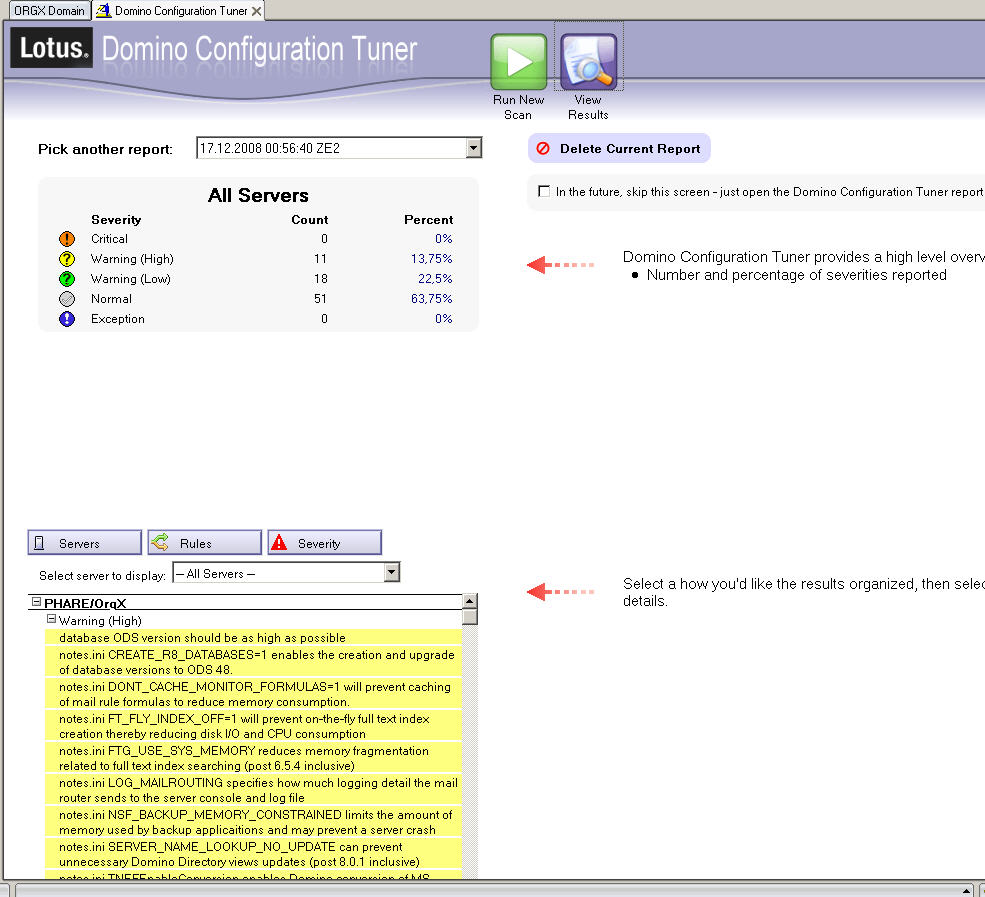
Task: Click the bottom-right window scroll arrow
Action: tap(967, 891)
